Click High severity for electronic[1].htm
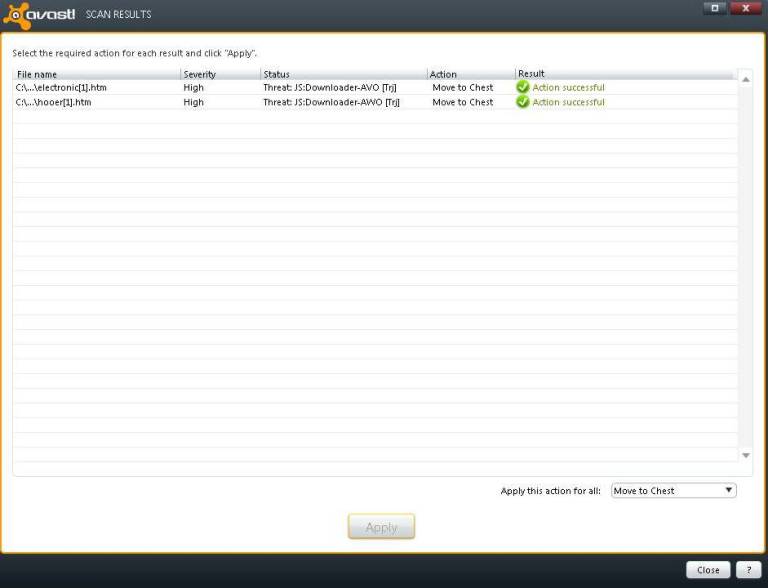The image size is (768, 588). tap(193, 88)
